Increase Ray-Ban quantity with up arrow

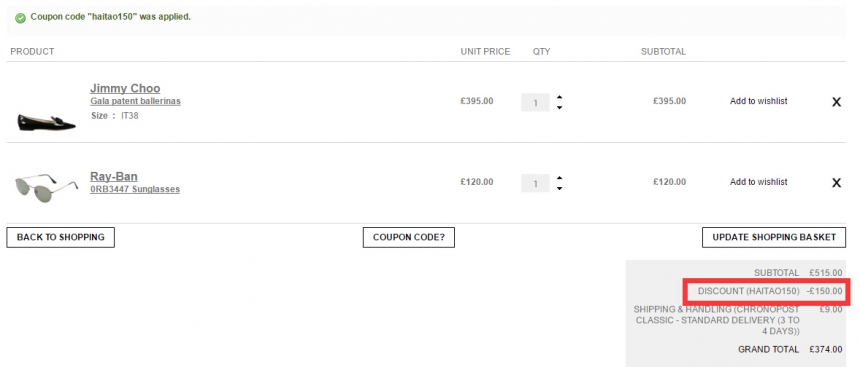tap(559, 178)
